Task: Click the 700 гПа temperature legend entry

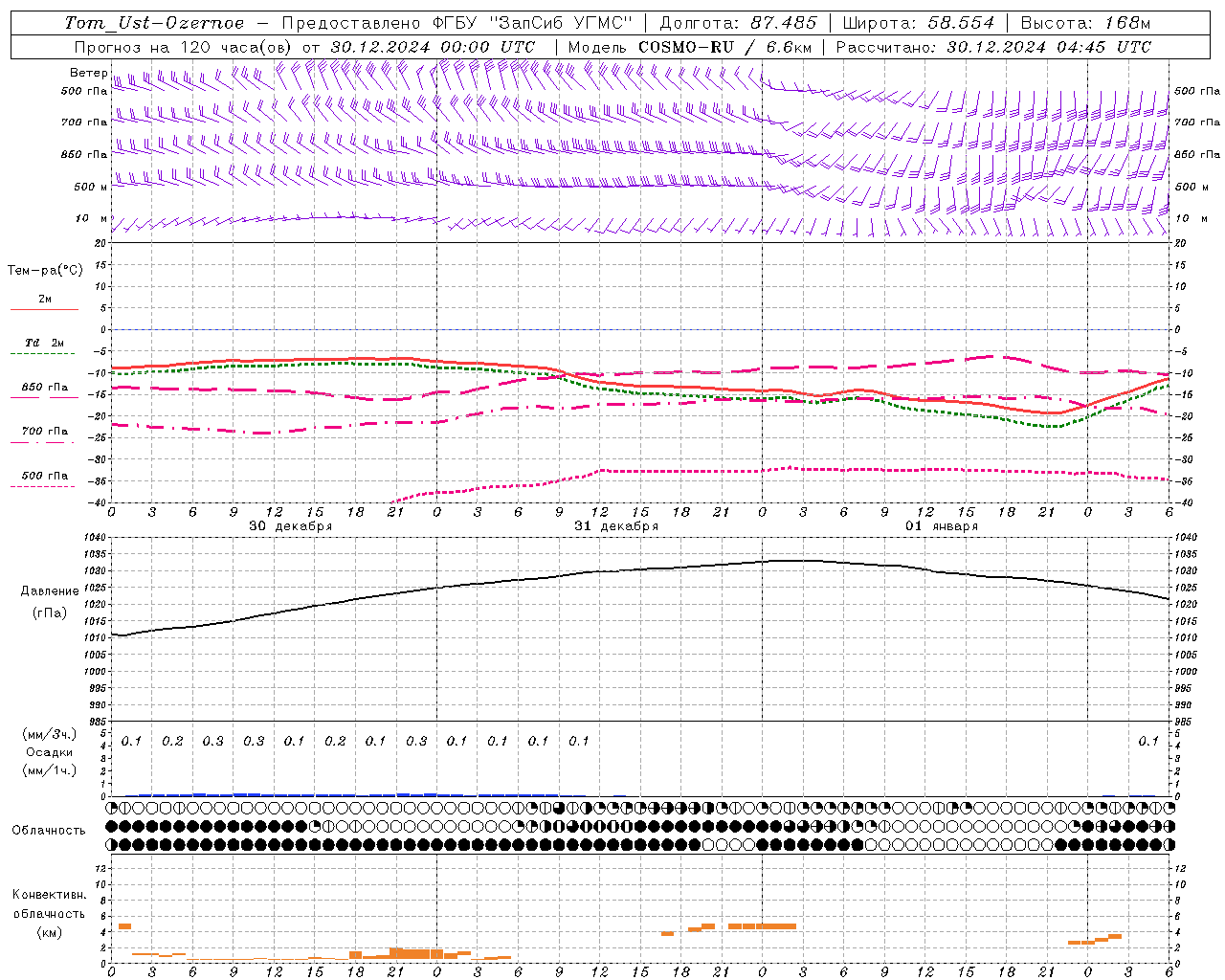Action: pyautogui.click(x=44, y=432)
